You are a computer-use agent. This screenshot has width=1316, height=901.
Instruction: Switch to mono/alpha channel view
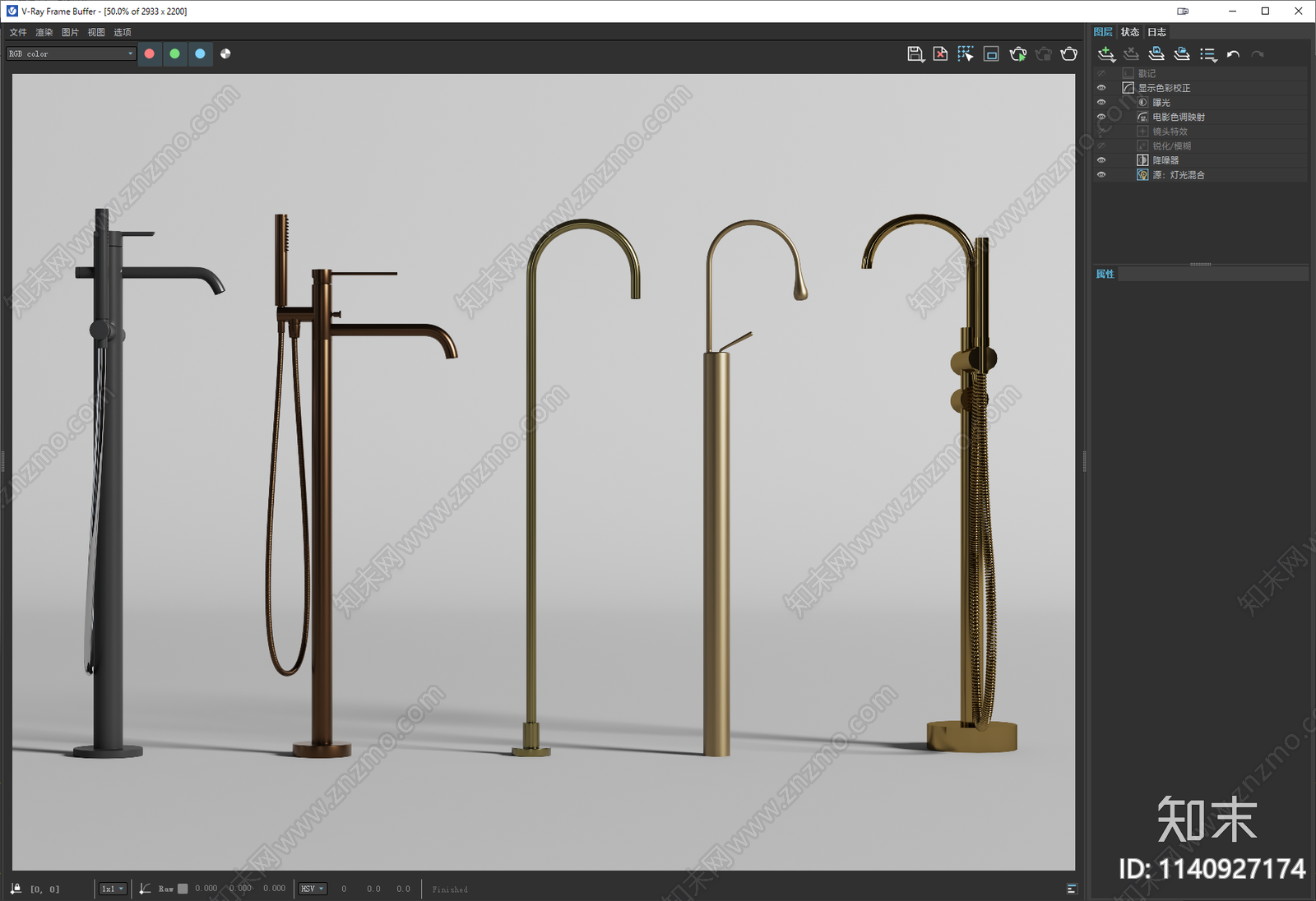point(225,53)
